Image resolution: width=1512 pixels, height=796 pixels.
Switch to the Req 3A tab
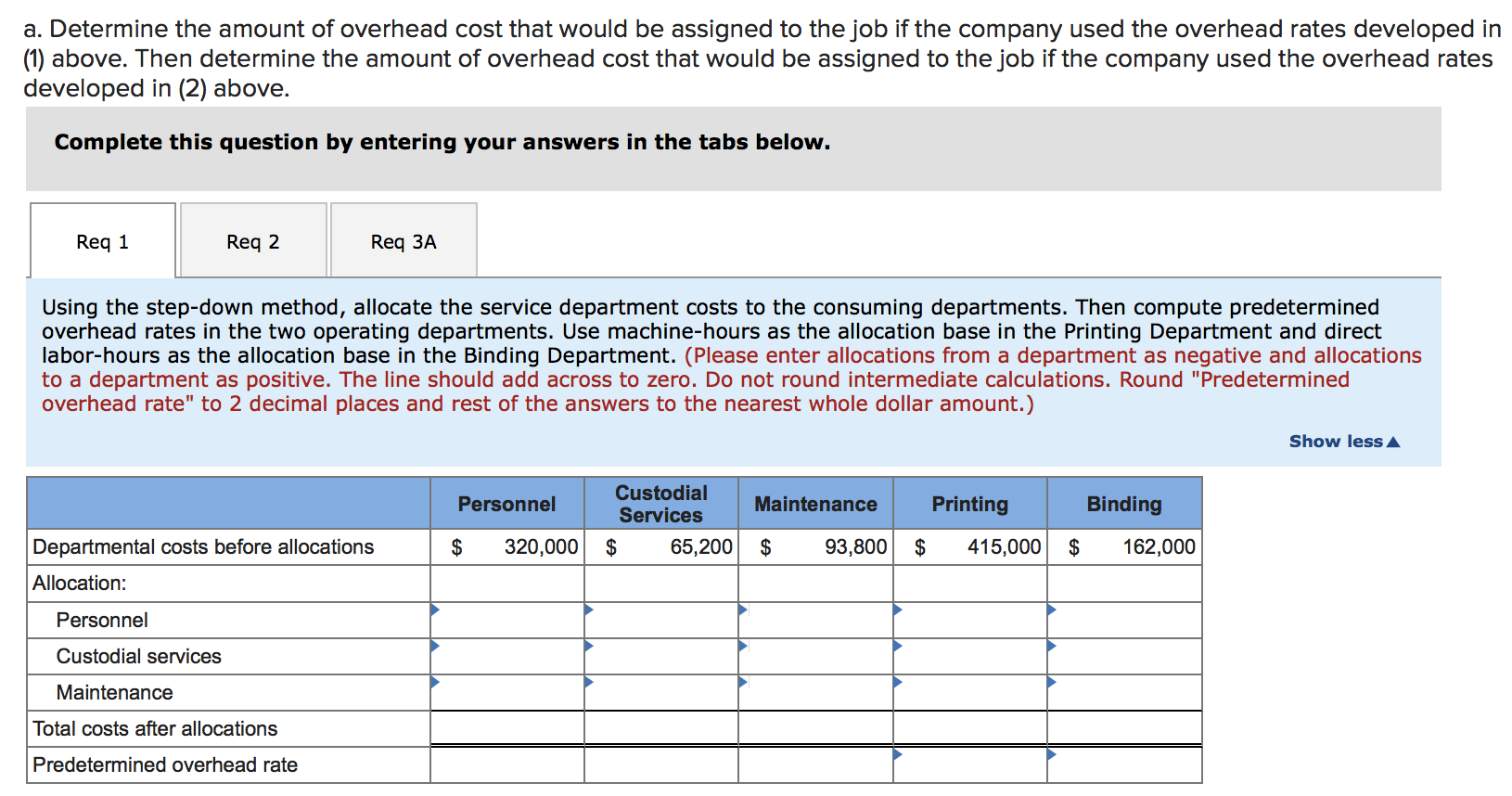(403, 239)
